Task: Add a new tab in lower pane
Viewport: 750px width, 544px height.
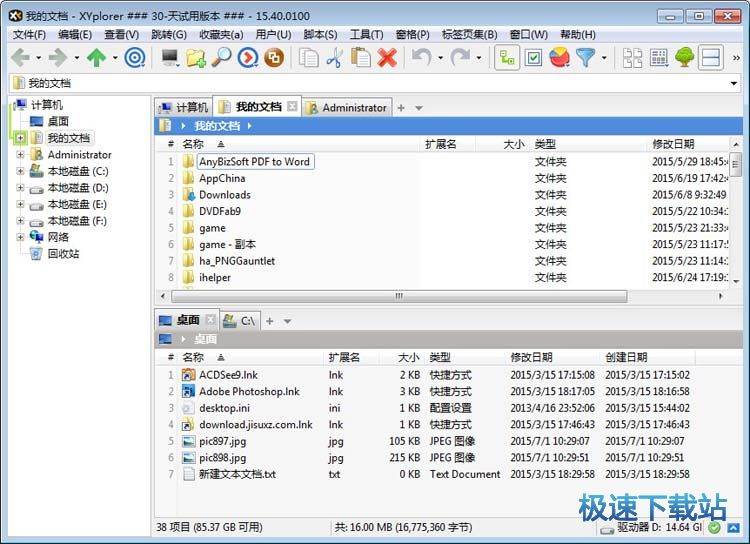Action: click(270, 321)
